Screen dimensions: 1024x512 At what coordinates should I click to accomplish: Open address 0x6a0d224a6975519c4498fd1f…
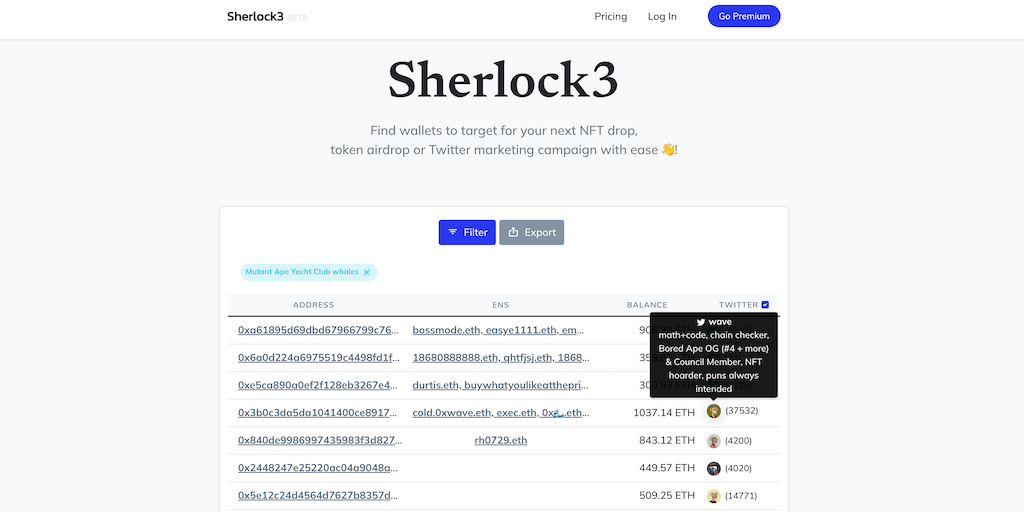coord(319,358)
